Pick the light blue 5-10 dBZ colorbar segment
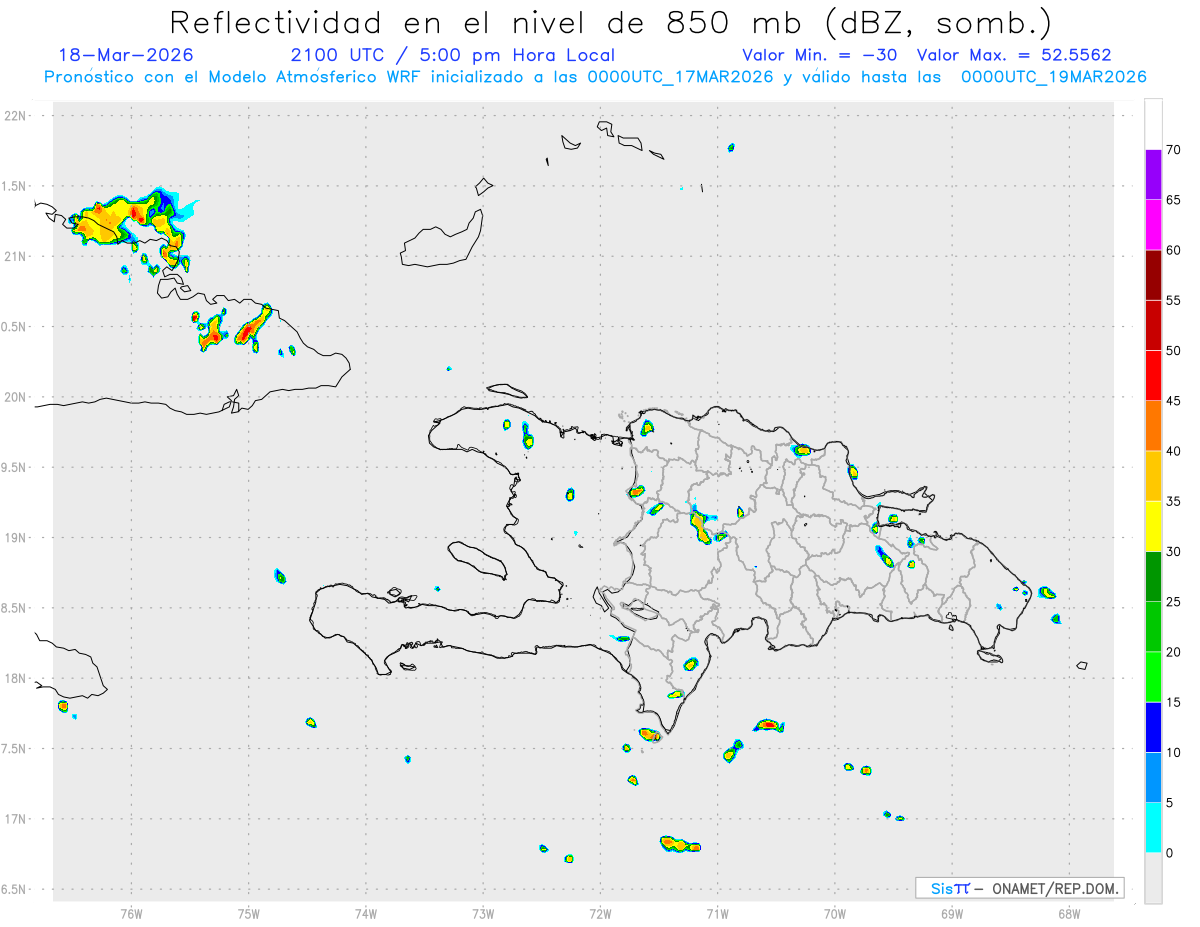 [x=1153, y=778]
